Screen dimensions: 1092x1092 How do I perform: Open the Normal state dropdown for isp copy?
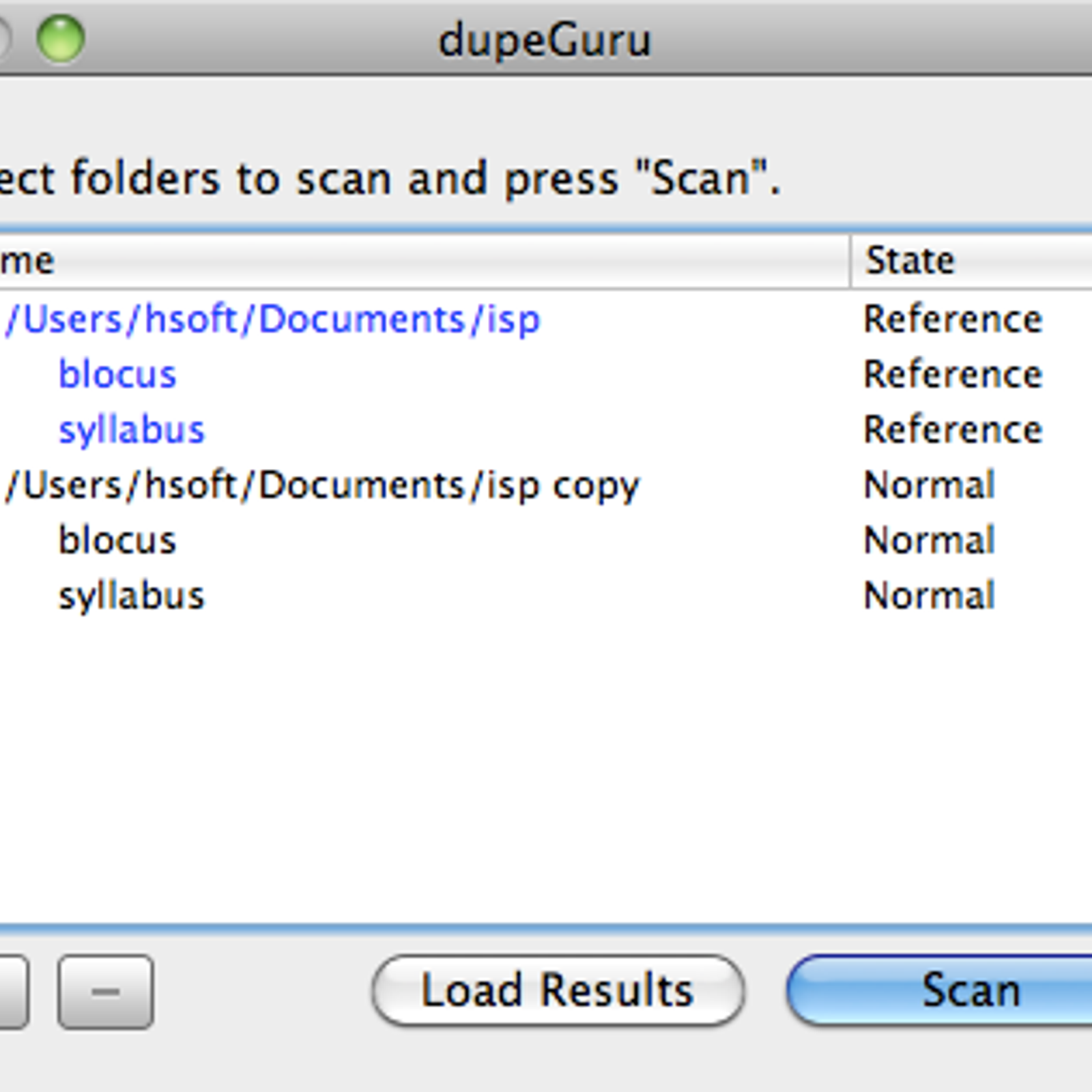(x=930, y=485)
